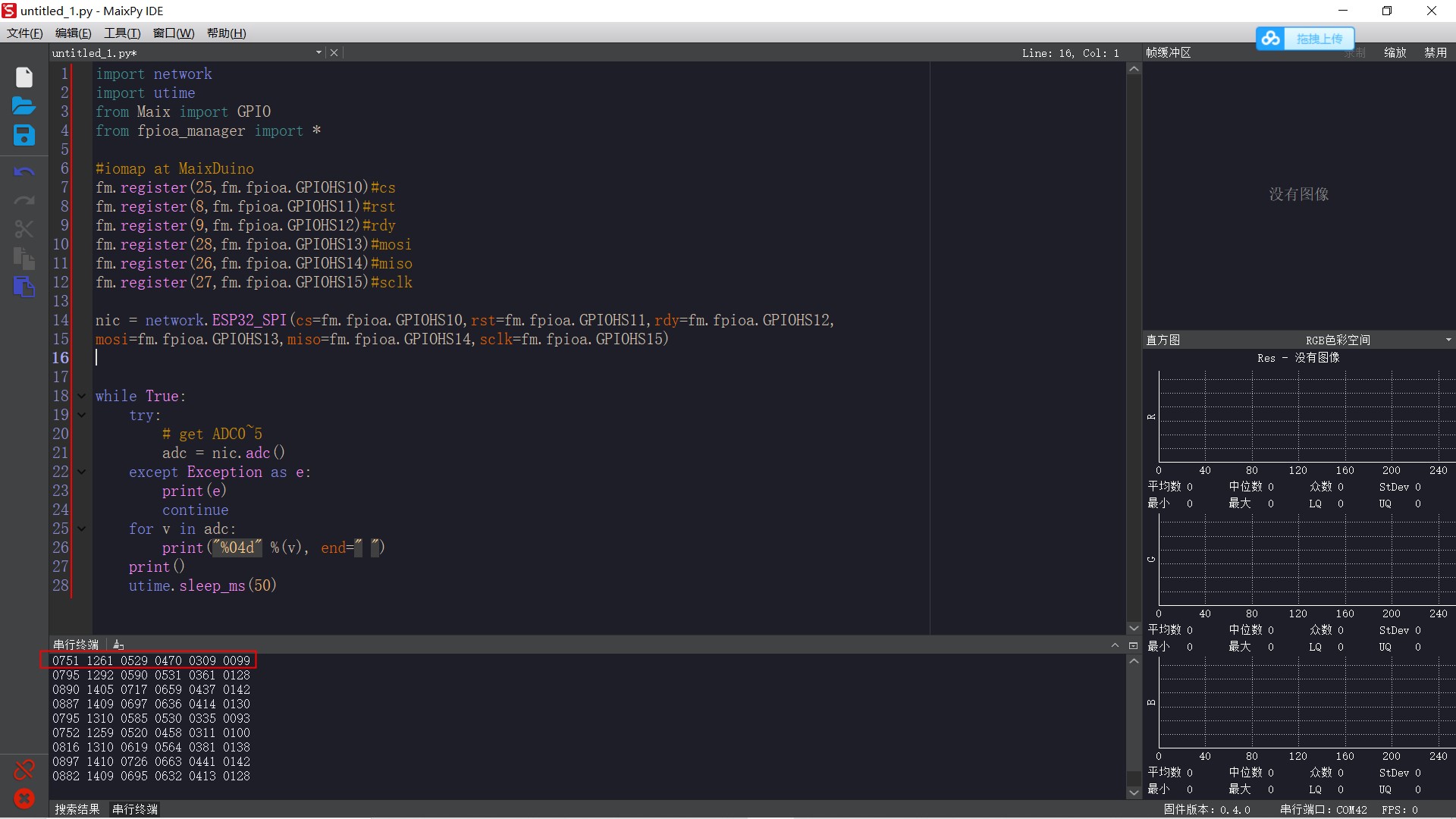This screenshot has height=819, width=1456.
Task: Maximize serial terminal panel icon
Action: [1133, 645]
